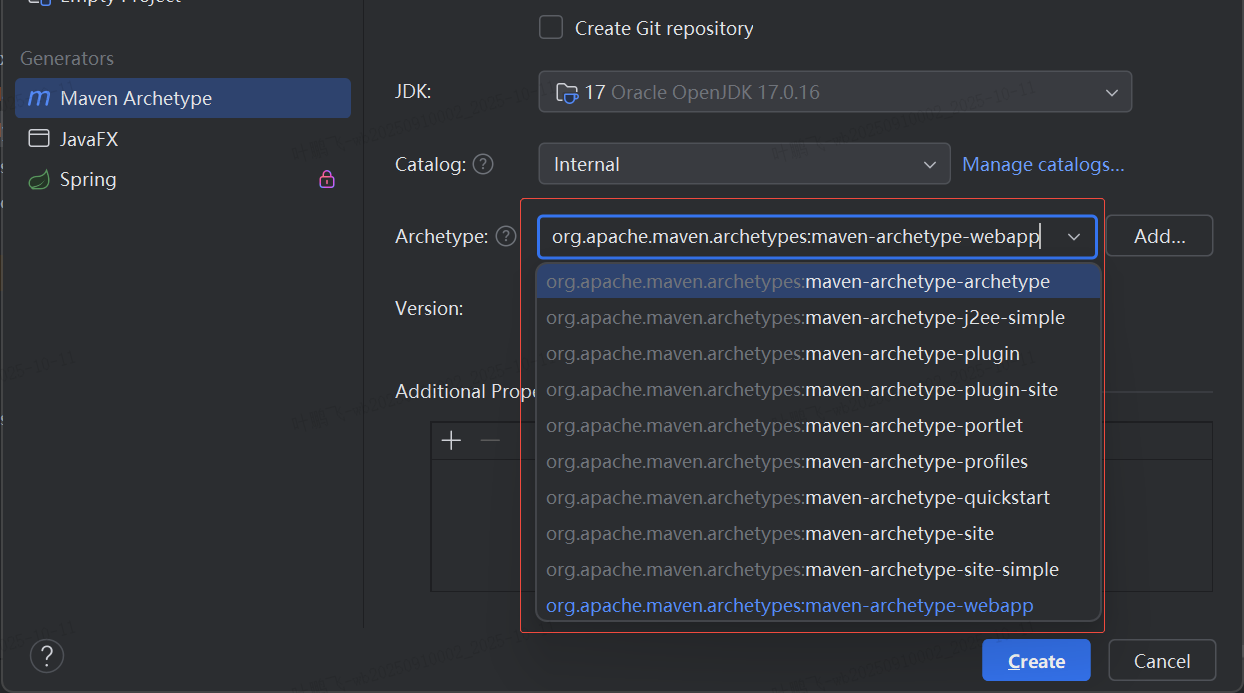Image resolution: width=1244 pixels, height=693 pixels.
Task: Click the JavaFX generator icon
Action: [39, 139]
